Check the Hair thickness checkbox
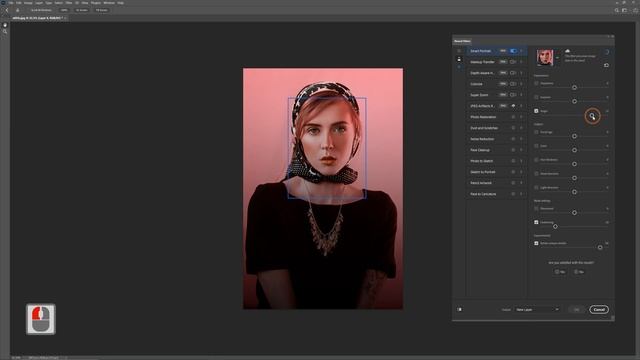Screen dimensions: 640x360 (536, 160)
